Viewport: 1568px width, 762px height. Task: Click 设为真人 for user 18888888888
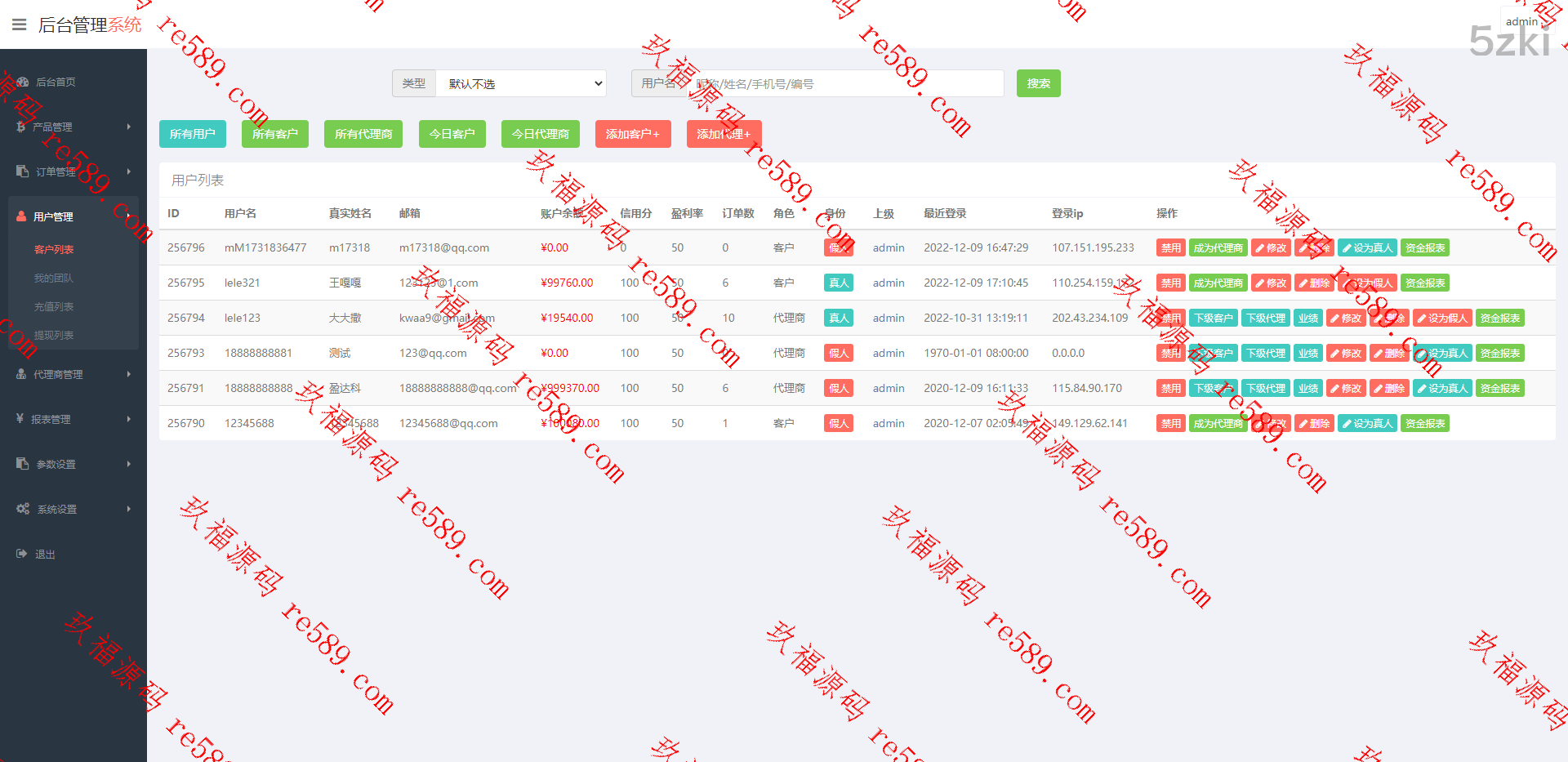[1442, 388]
